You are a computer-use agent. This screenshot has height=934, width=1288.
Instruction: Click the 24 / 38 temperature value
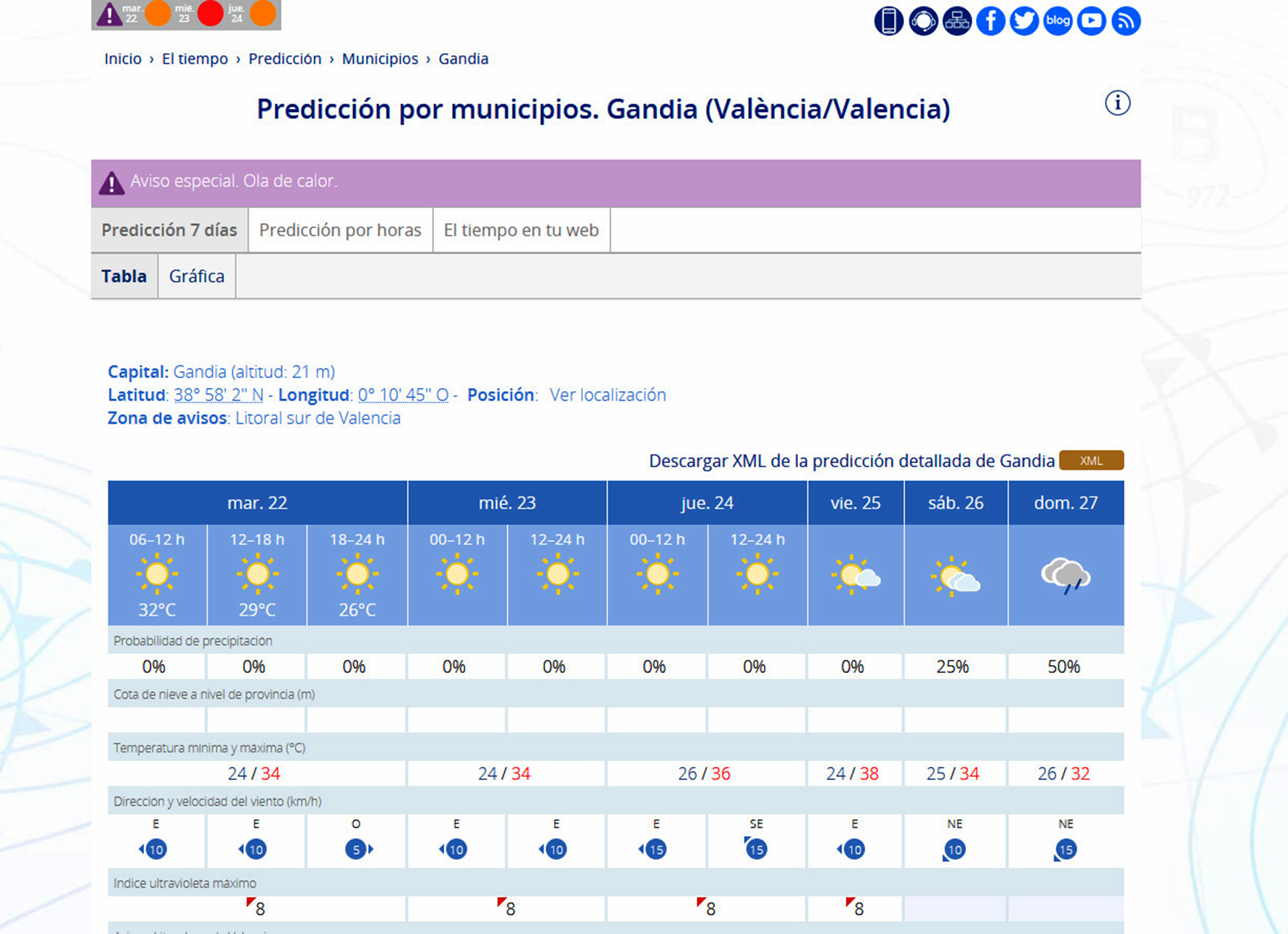(x=852, y=773)
